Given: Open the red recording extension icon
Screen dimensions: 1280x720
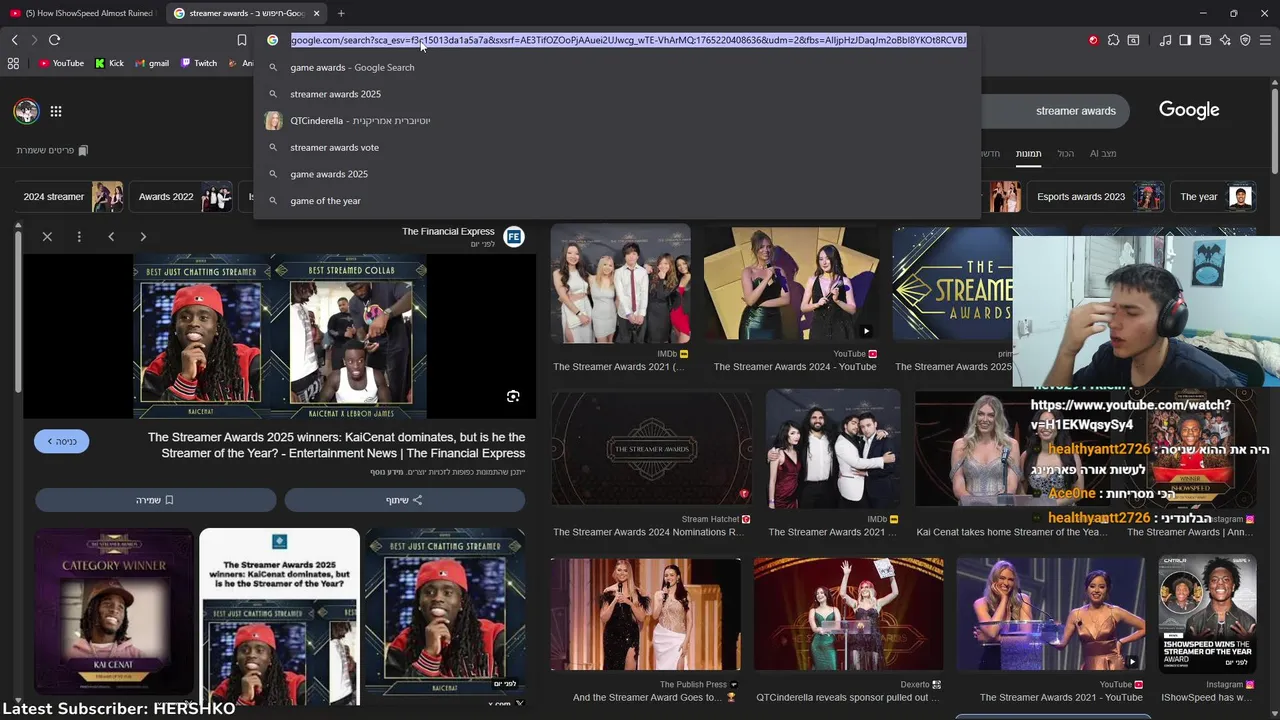Looking at the screenshot, I should 1093,40.
